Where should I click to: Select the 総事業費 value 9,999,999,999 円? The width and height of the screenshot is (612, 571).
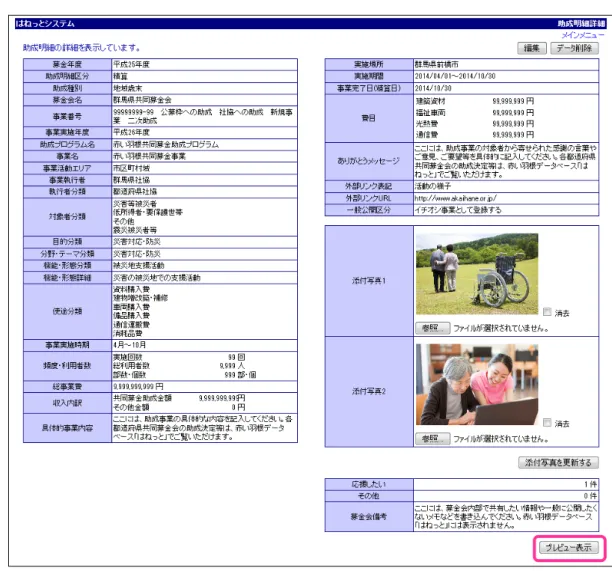click(138, 387)
